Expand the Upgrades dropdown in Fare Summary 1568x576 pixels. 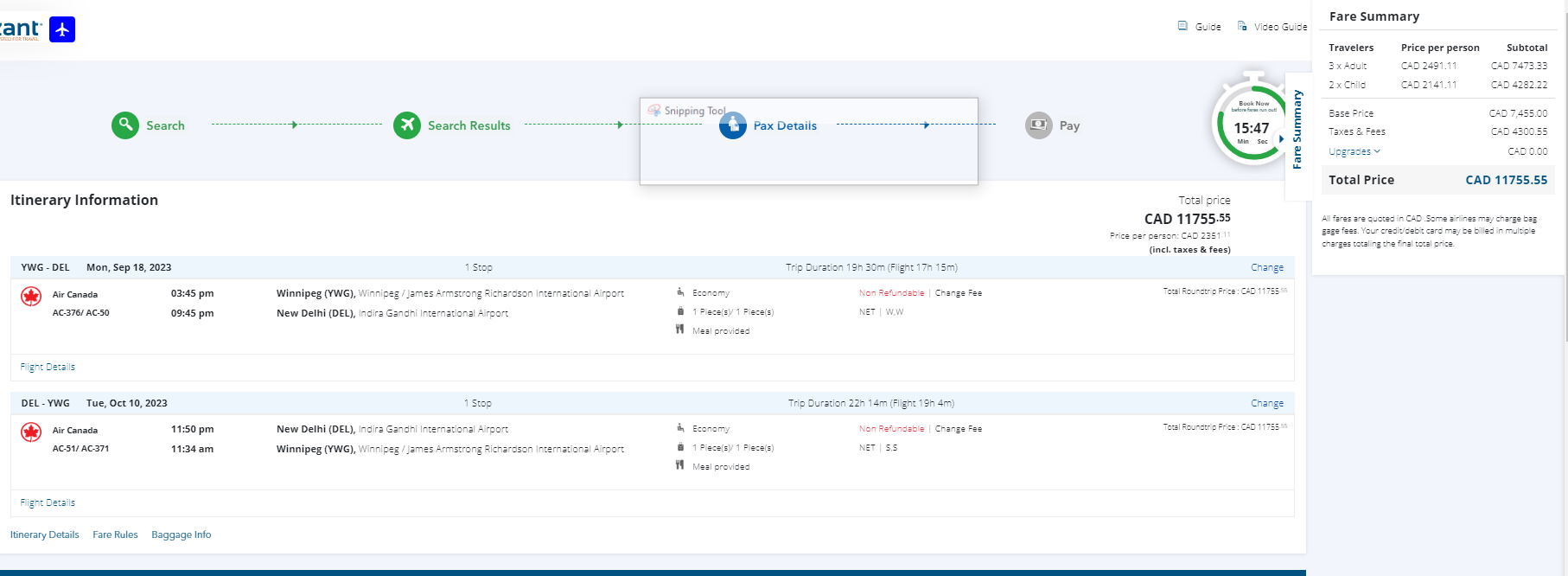click(x=1354, y=151)
